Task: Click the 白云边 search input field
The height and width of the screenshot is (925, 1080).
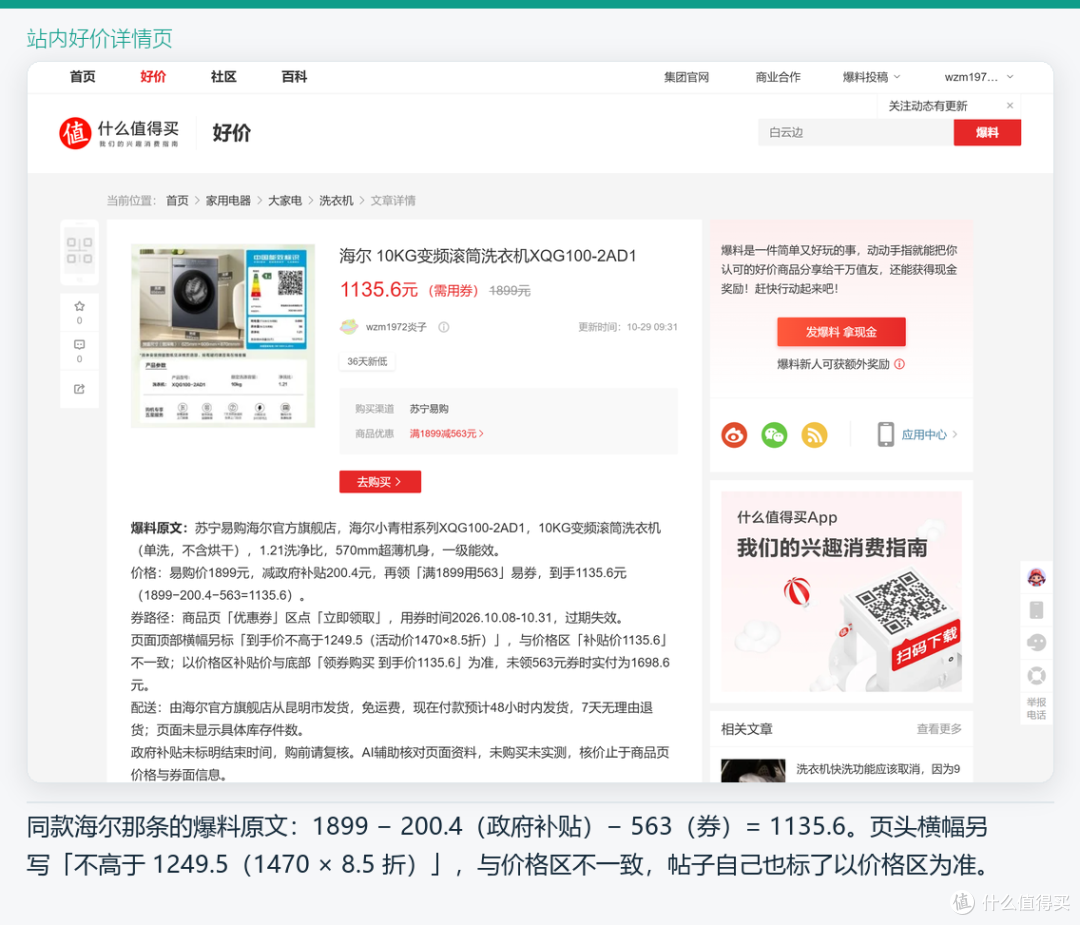Action: coord(856,132)
